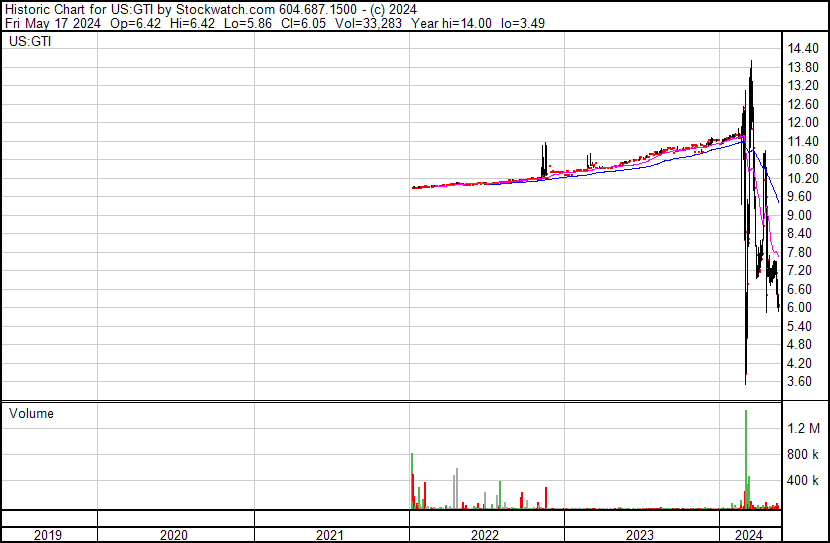The width and height of the screenshot is (830, 543).
Task: Click the 11.40 price axis label
Action: click(x=803, y=141)
